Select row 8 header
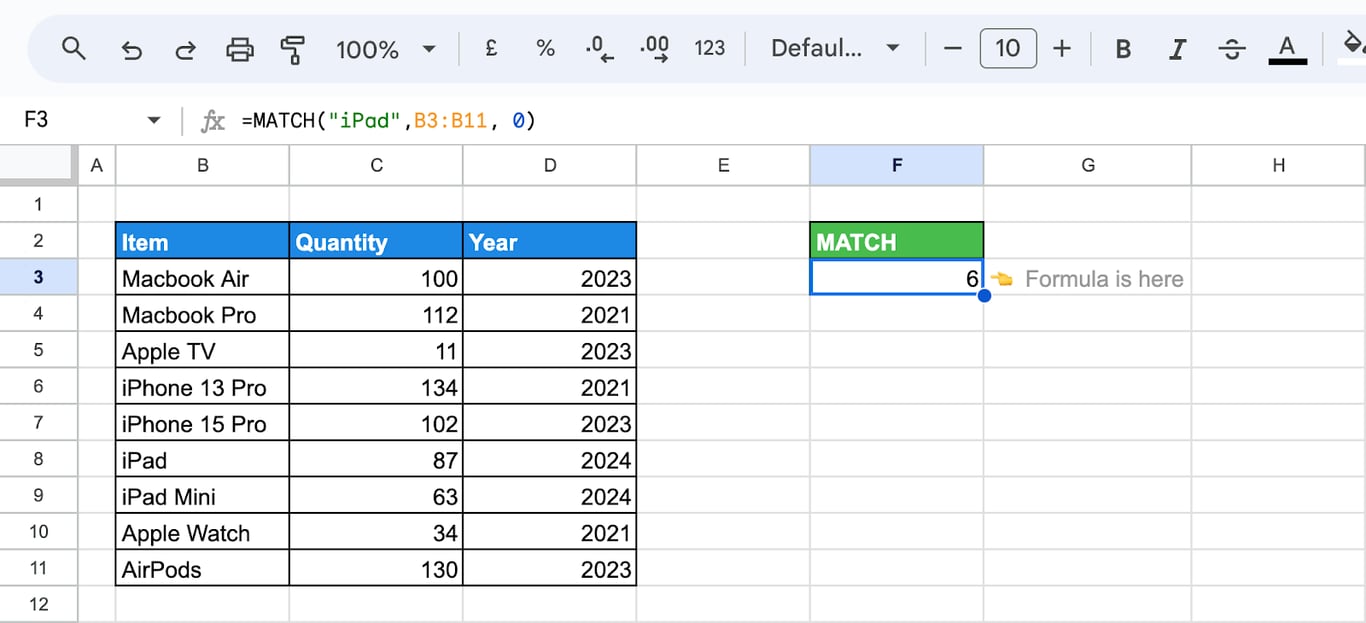 coord(38,459)
